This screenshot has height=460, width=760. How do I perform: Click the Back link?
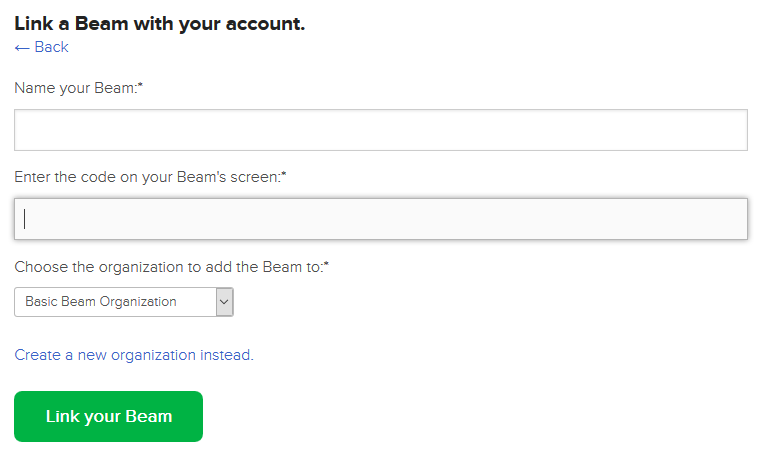[51, 47]
